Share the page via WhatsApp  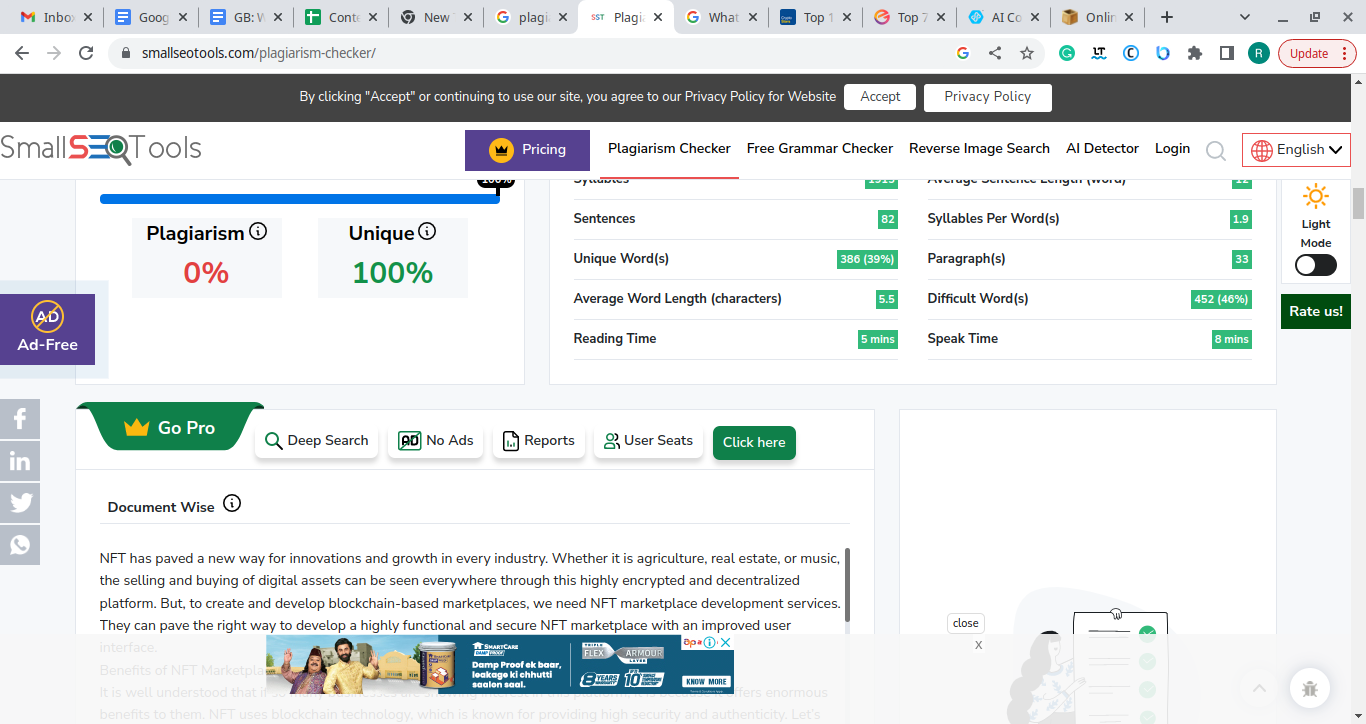(x=20, y=545)
